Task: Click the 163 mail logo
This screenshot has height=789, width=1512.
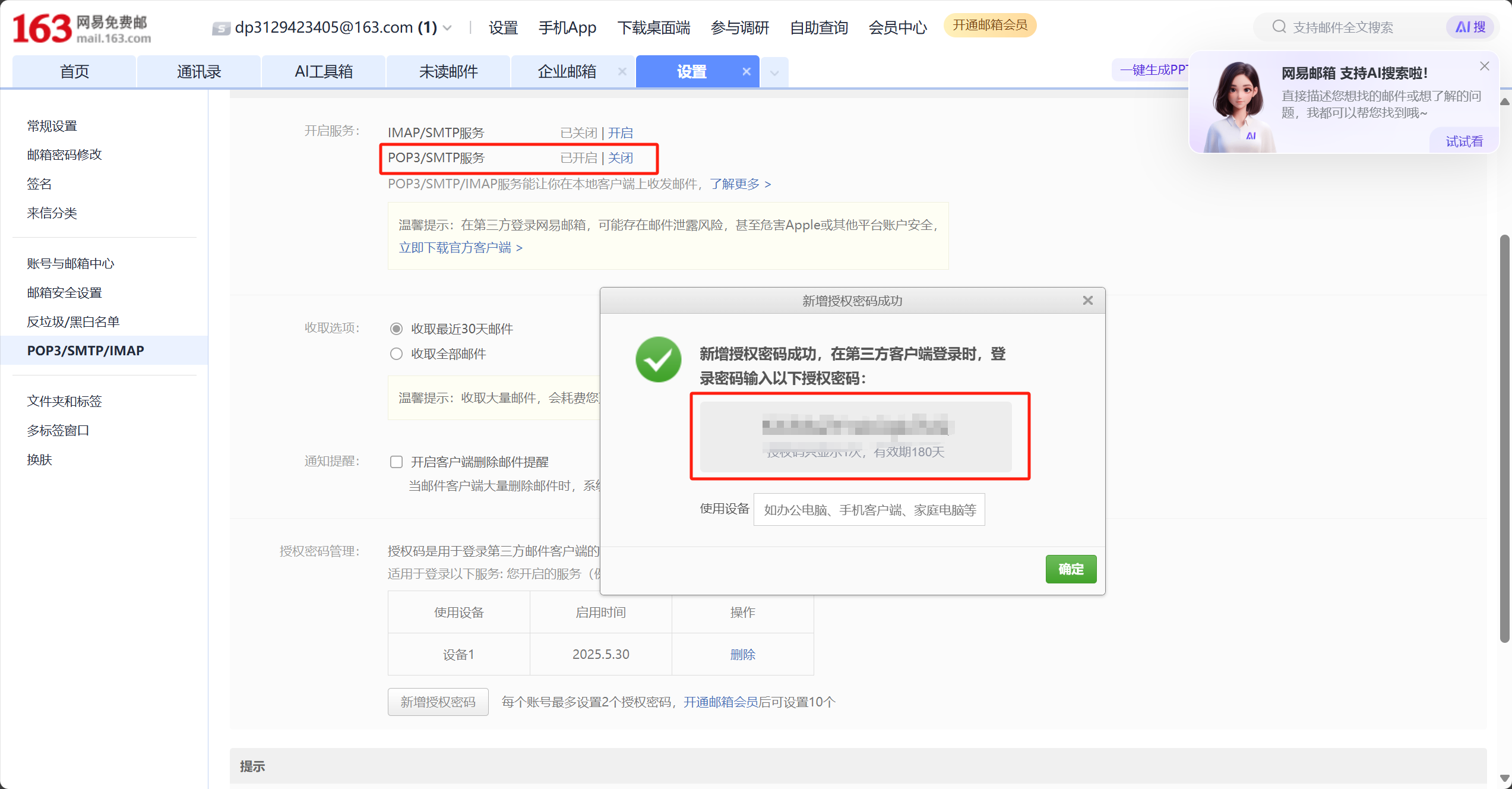Action: coord(81,28)
